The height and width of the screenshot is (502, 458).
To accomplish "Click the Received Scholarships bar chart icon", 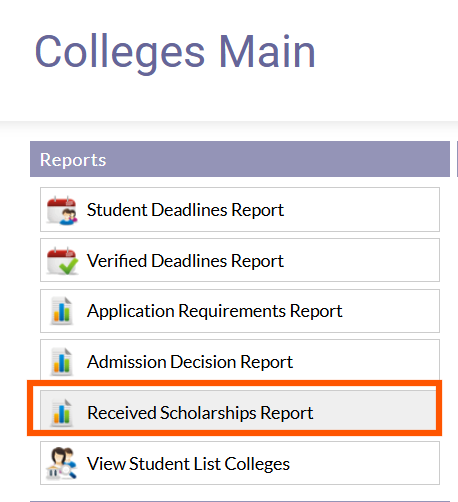I will pos(62,412).
